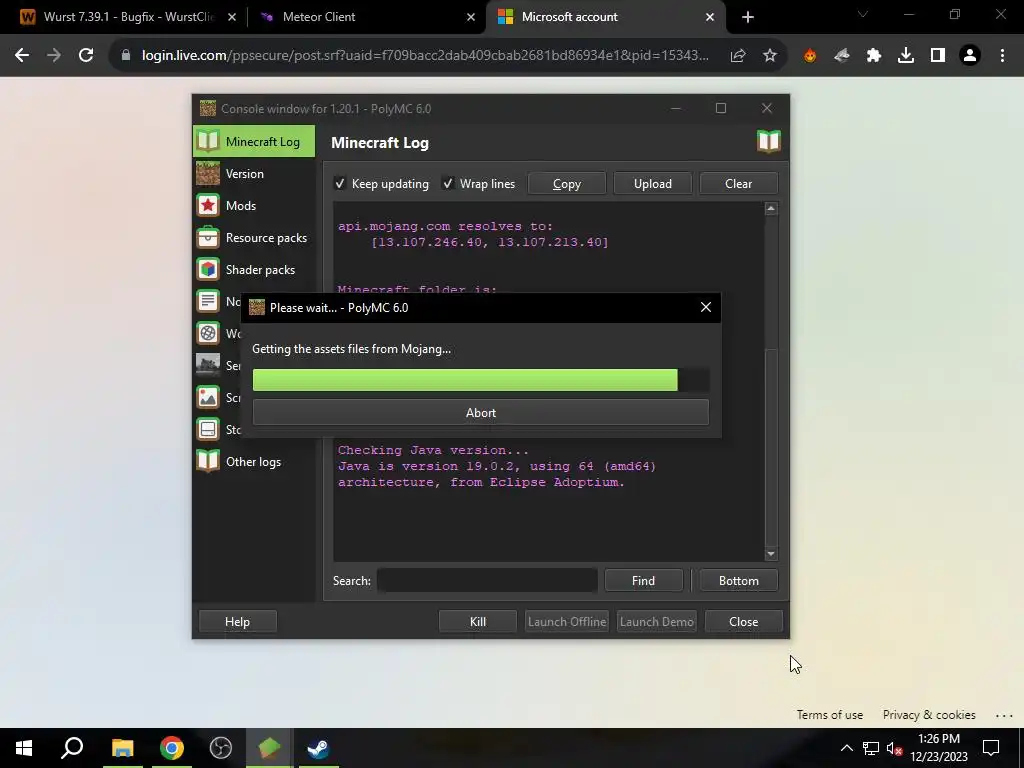1024x768 pixels.
Task: Click the Windows Start button
Action: [24, 748]
